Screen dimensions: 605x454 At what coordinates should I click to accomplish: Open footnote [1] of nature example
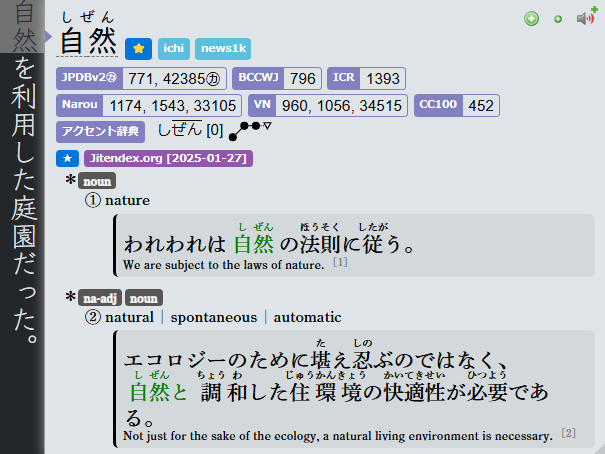coord(340,263)
